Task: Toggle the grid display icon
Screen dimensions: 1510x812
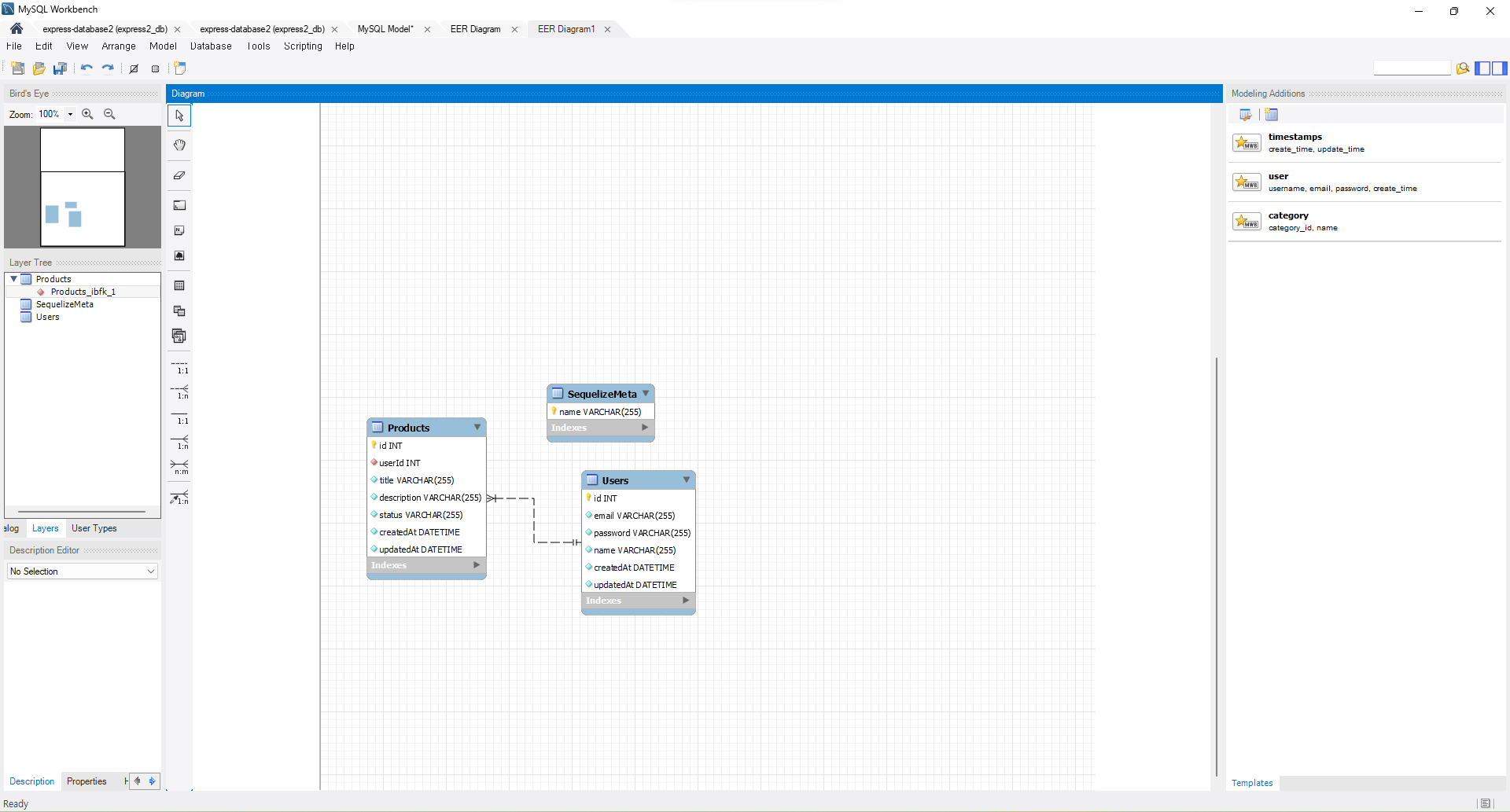Action: (x=134, y=68)
